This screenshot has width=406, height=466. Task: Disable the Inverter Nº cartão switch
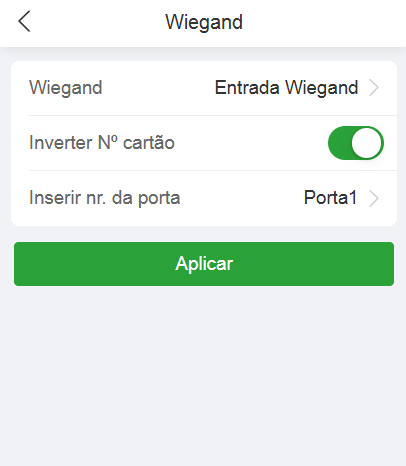[x=356, y=143]
